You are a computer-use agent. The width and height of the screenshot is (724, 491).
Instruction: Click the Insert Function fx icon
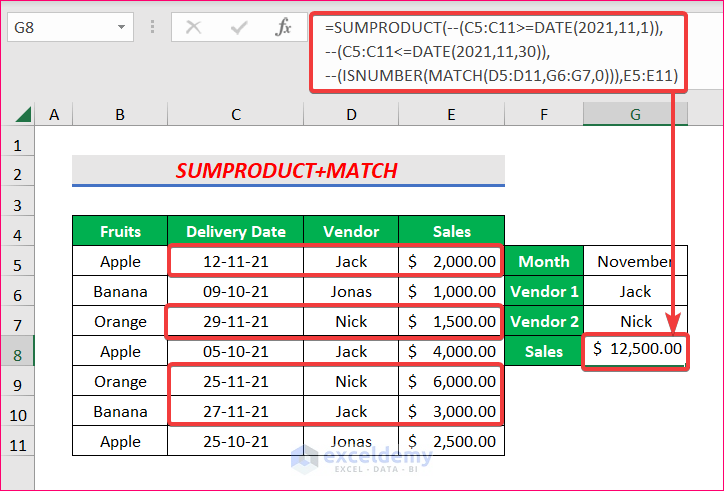[284, 27]
